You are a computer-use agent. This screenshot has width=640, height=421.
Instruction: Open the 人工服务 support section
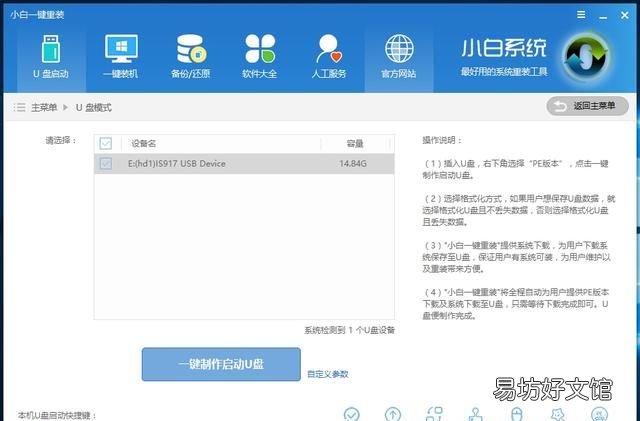329,57
